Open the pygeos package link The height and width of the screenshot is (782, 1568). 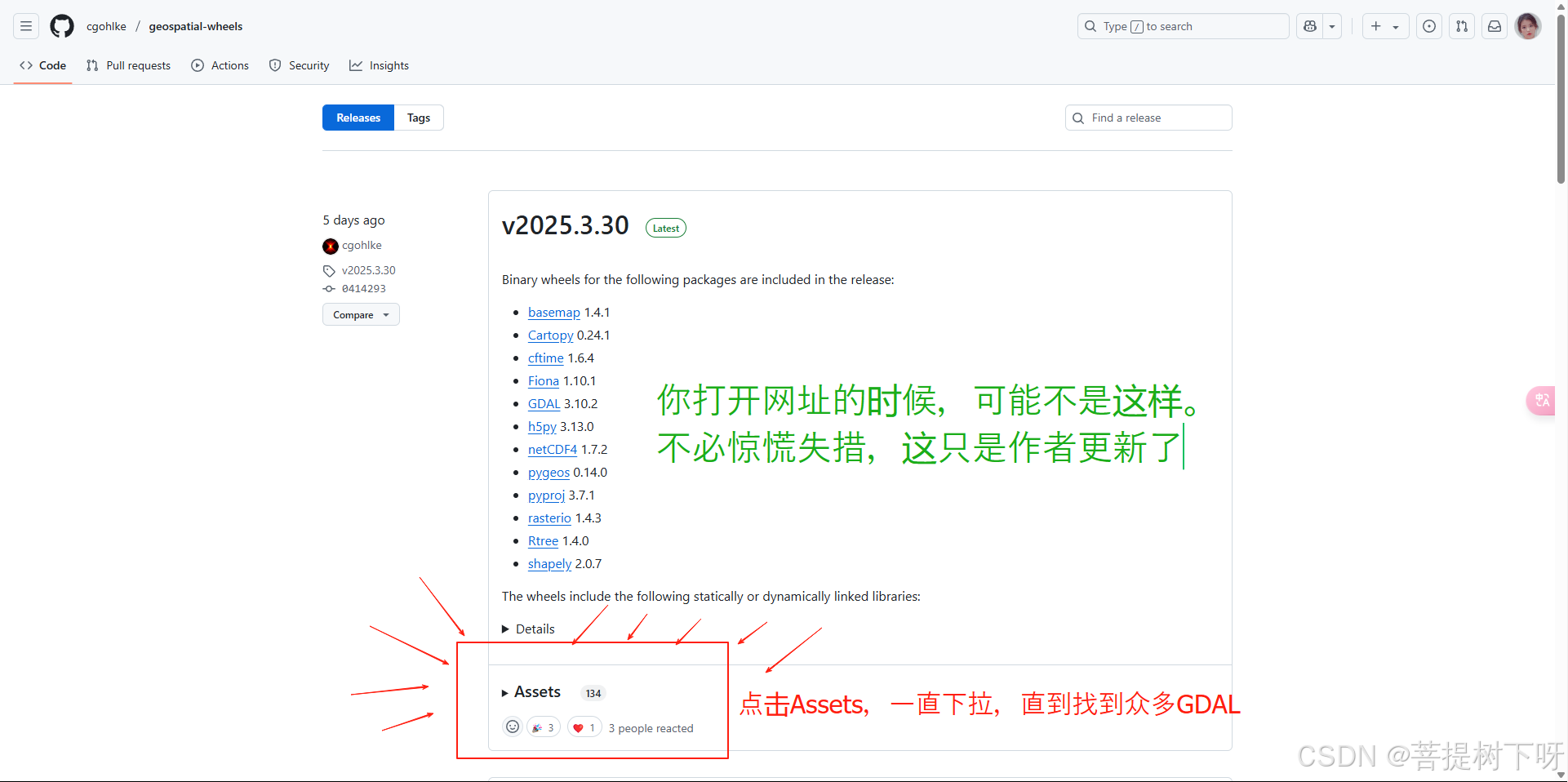click(549, 473)
